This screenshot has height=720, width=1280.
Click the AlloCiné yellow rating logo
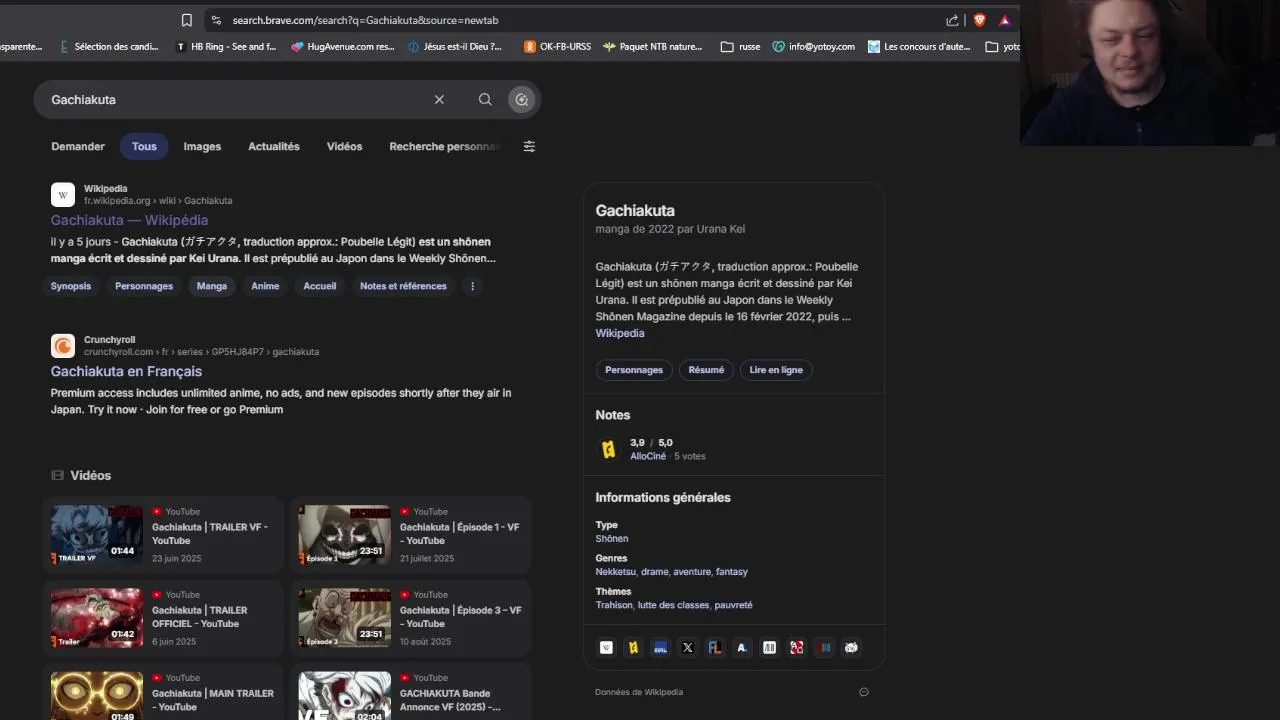608,449
